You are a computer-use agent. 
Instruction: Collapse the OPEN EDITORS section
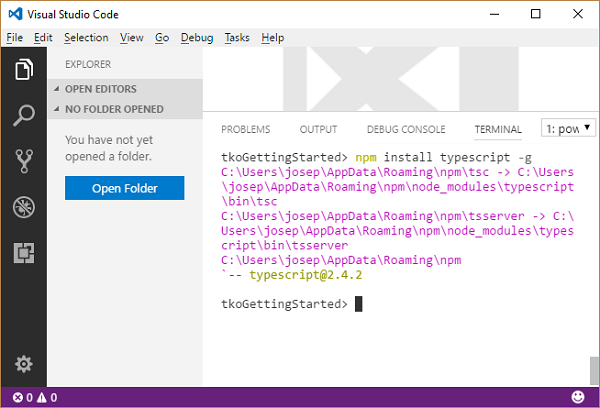pos(125,89)
